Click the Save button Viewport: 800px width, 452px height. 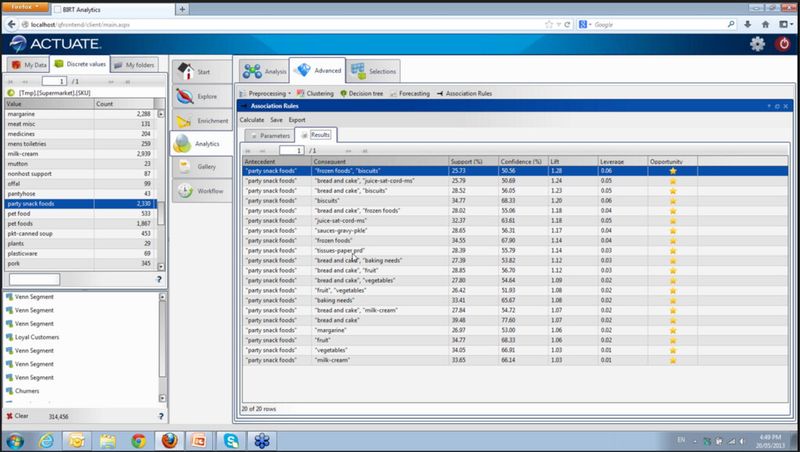(276, 120)
